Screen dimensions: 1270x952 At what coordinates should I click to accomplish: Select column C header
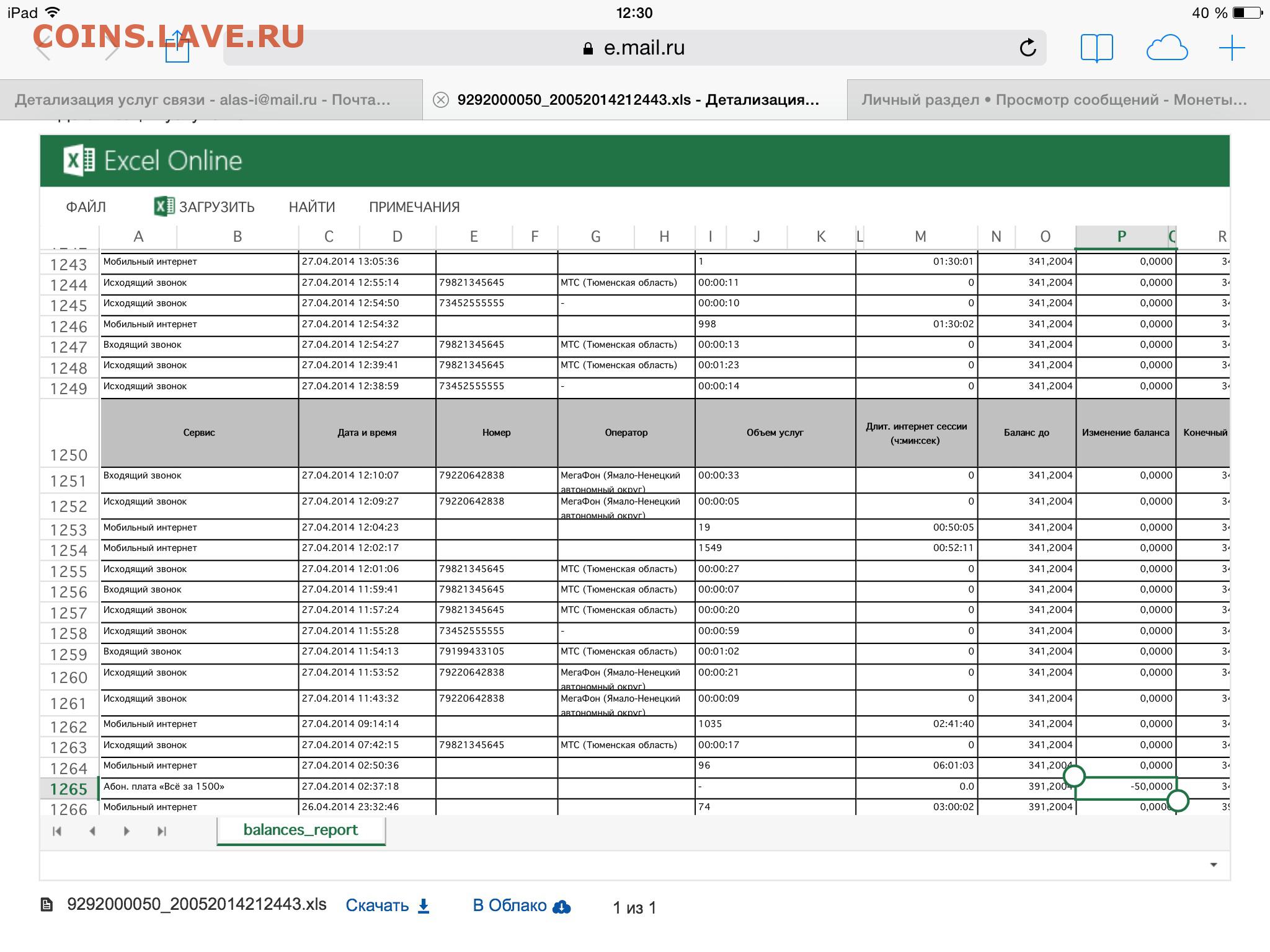pos(329,236)
